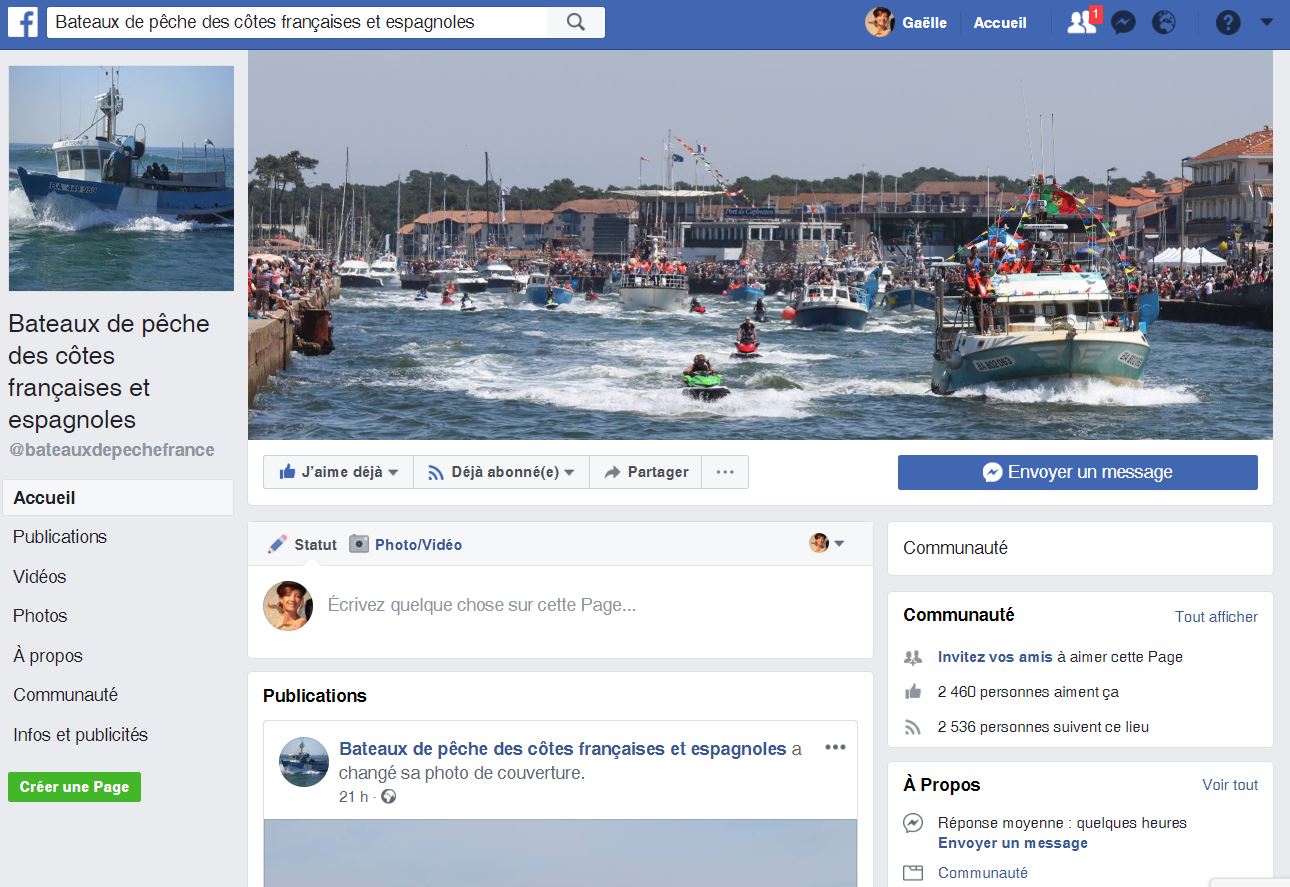This screenshot has width=1290, height=887.
Task: Click the page profile picture thumbnail
Action: [x=121, y=178]
